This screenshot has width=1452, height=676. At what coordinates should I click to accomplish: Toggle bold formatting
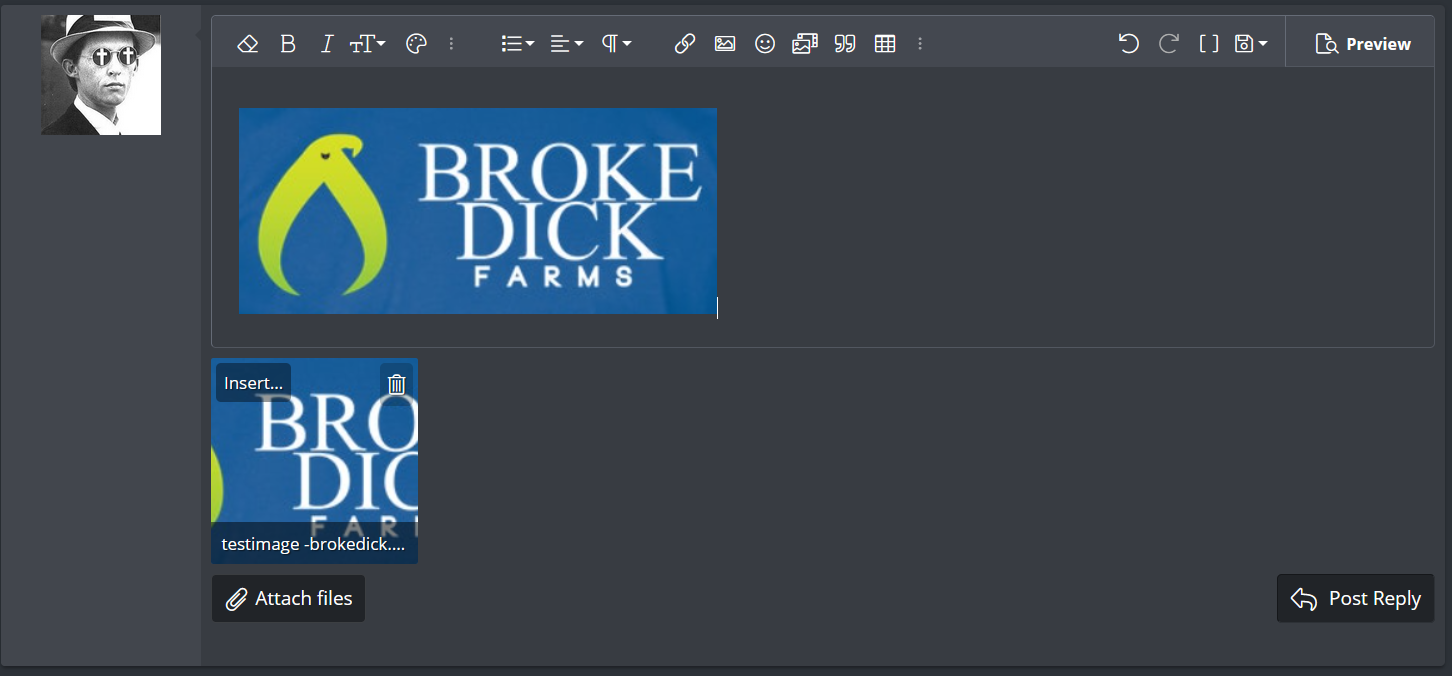[x=288, y=44]
